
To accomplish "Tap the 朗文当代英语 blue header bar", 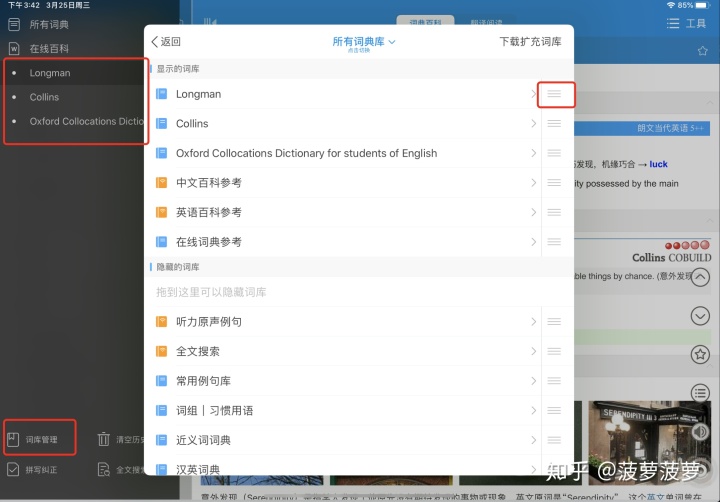I will pyautogui.click(x=642, y=128).
